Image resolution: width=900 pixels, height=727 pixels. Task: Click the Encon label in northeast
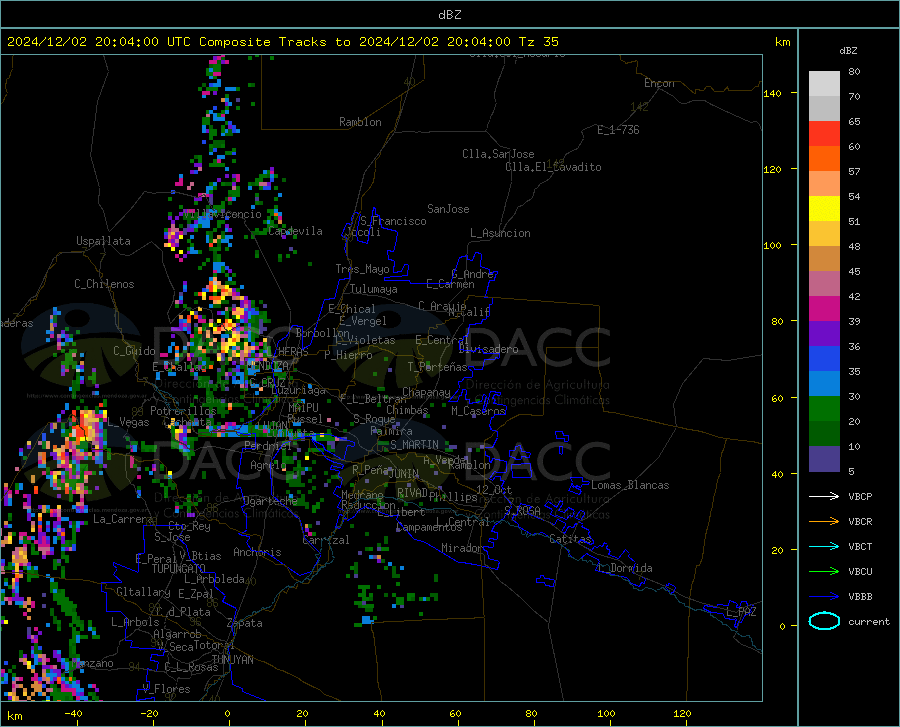(659, 83)
